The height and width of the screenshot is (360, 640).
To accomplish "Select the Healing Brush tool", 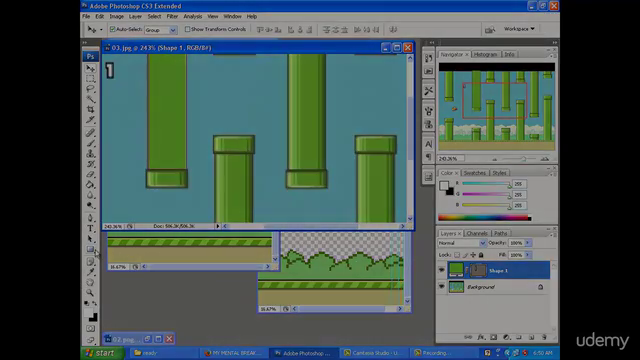I will [x=91, y=133].
